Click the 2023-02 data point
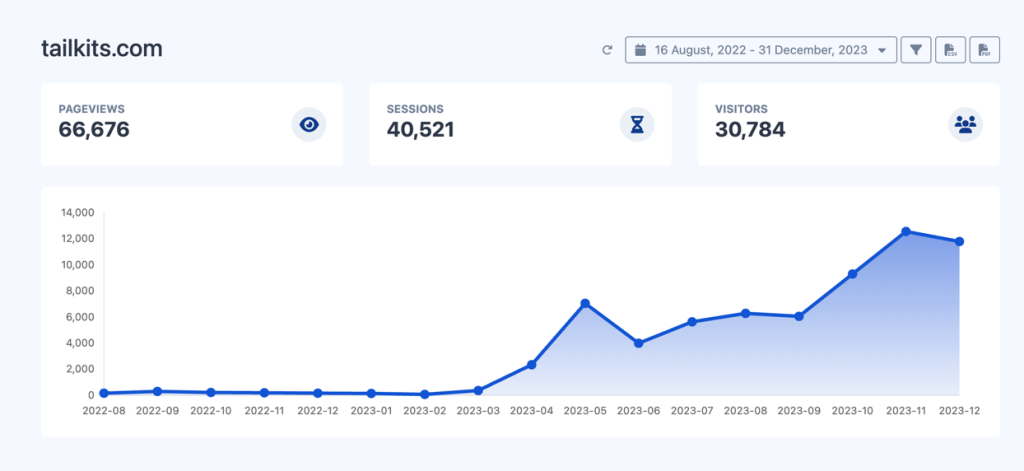The height and width of the screenshot is (471, 1024). (424, 395)
